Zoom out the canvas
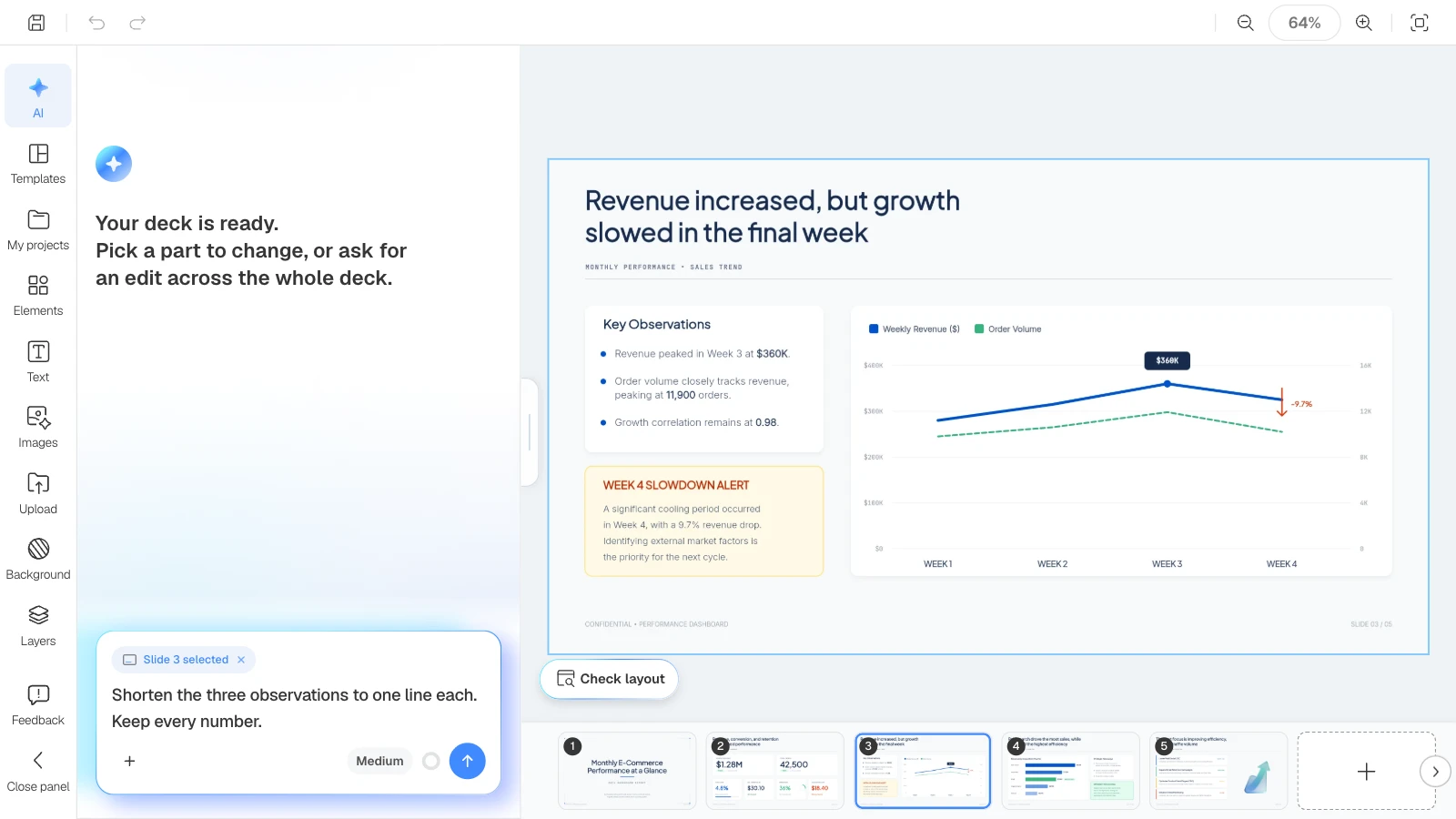The height and width of the screenshot is (819, 1456). click(1246, 23)
